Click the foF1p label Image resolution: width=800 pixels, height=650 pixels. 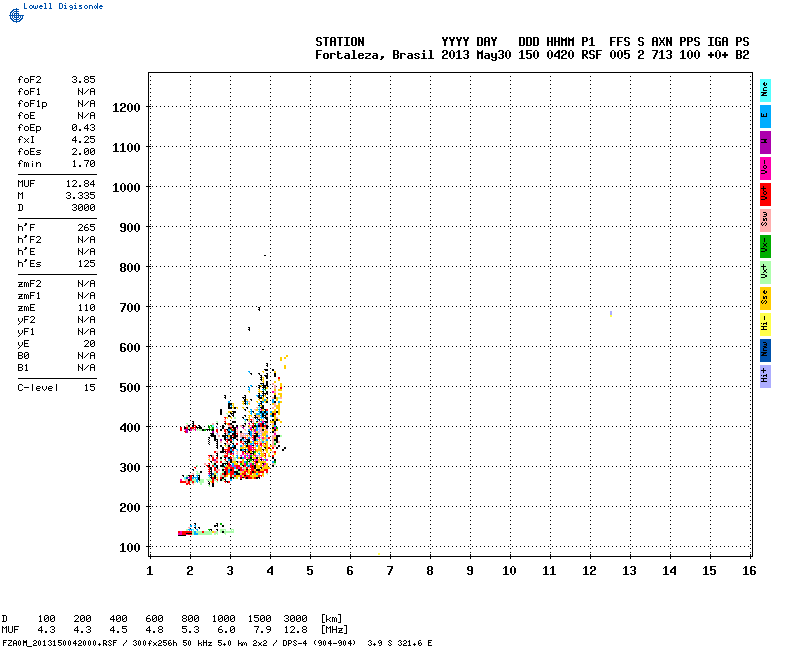coord(32,104)
